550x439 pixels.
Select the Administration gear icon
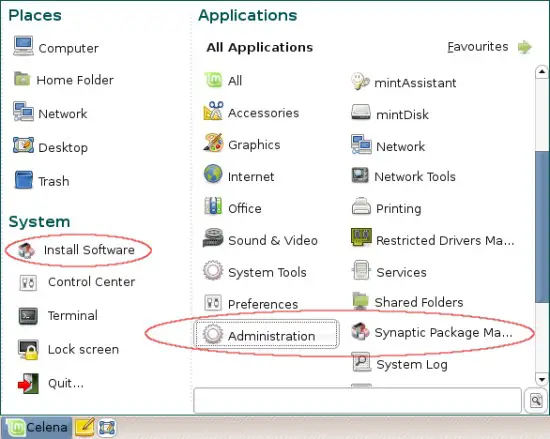pyautogui.click(x=213, y=334)
